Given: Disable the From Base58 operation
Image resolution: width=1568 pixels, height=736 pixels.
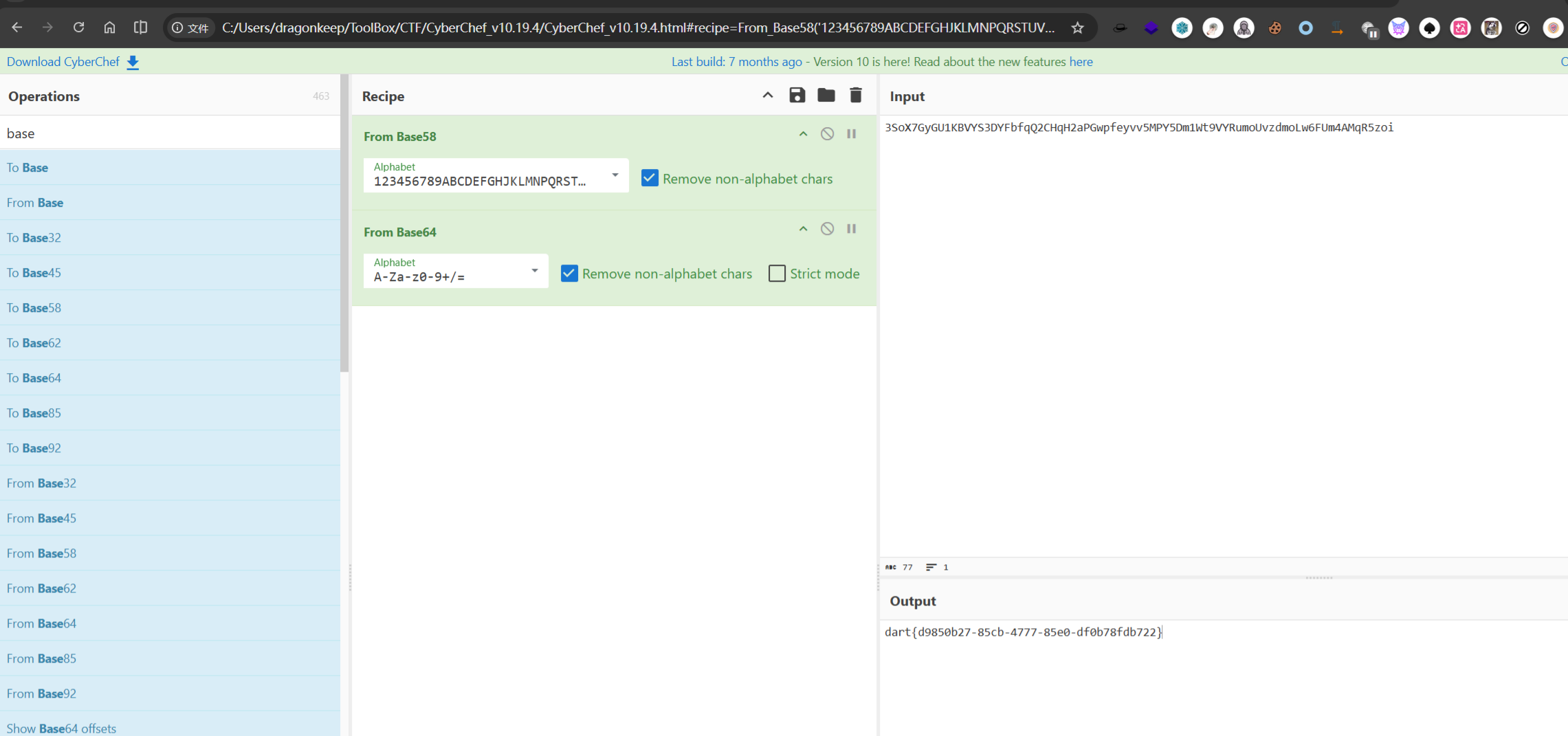Looking at the screenshot, I should click(827, 134).
